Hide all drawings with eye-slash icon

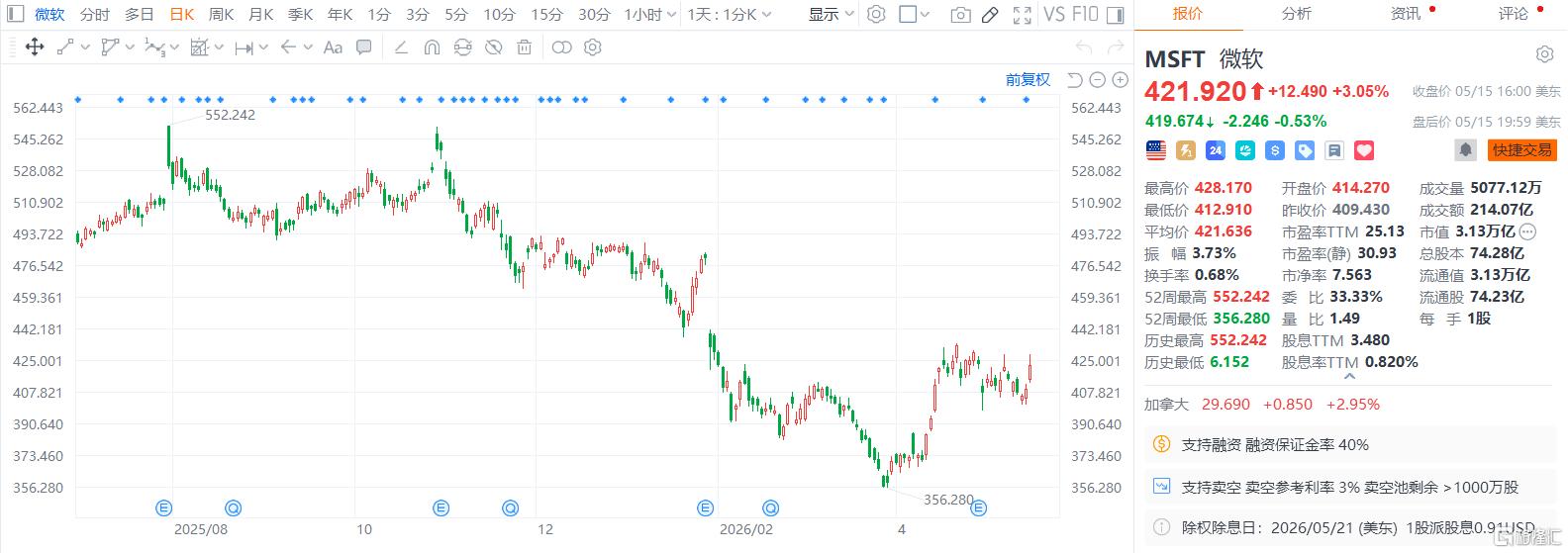[494, 46]
